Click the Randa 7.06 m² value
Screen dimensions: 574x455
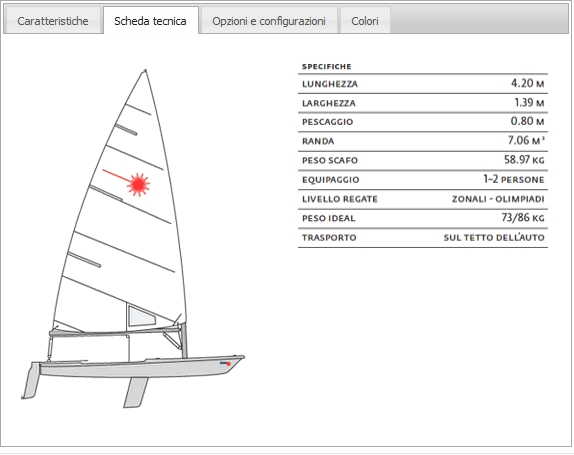point(526,141)
